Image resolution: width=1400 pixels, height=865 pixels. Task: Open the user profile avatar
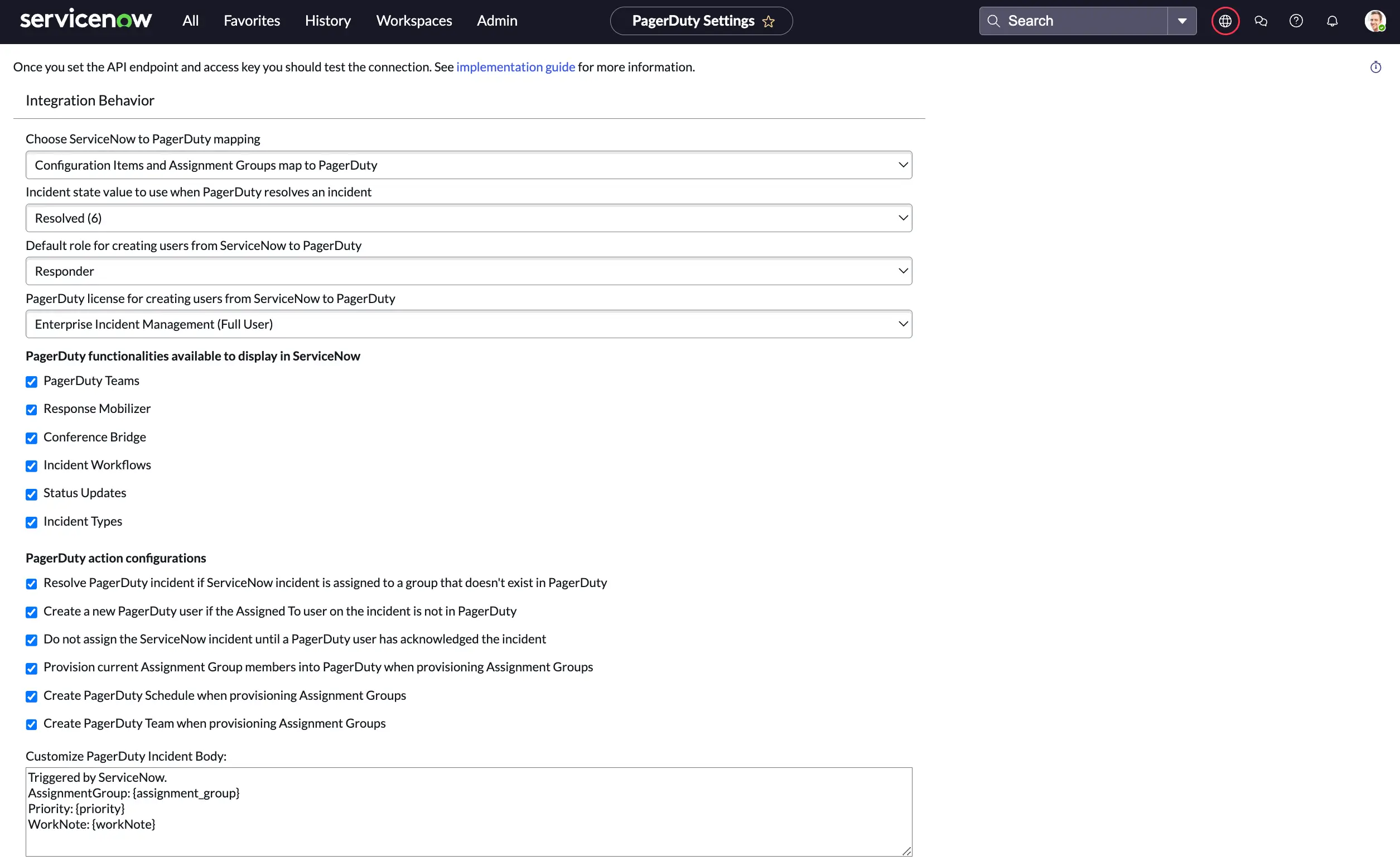(x=1375, y=21)
